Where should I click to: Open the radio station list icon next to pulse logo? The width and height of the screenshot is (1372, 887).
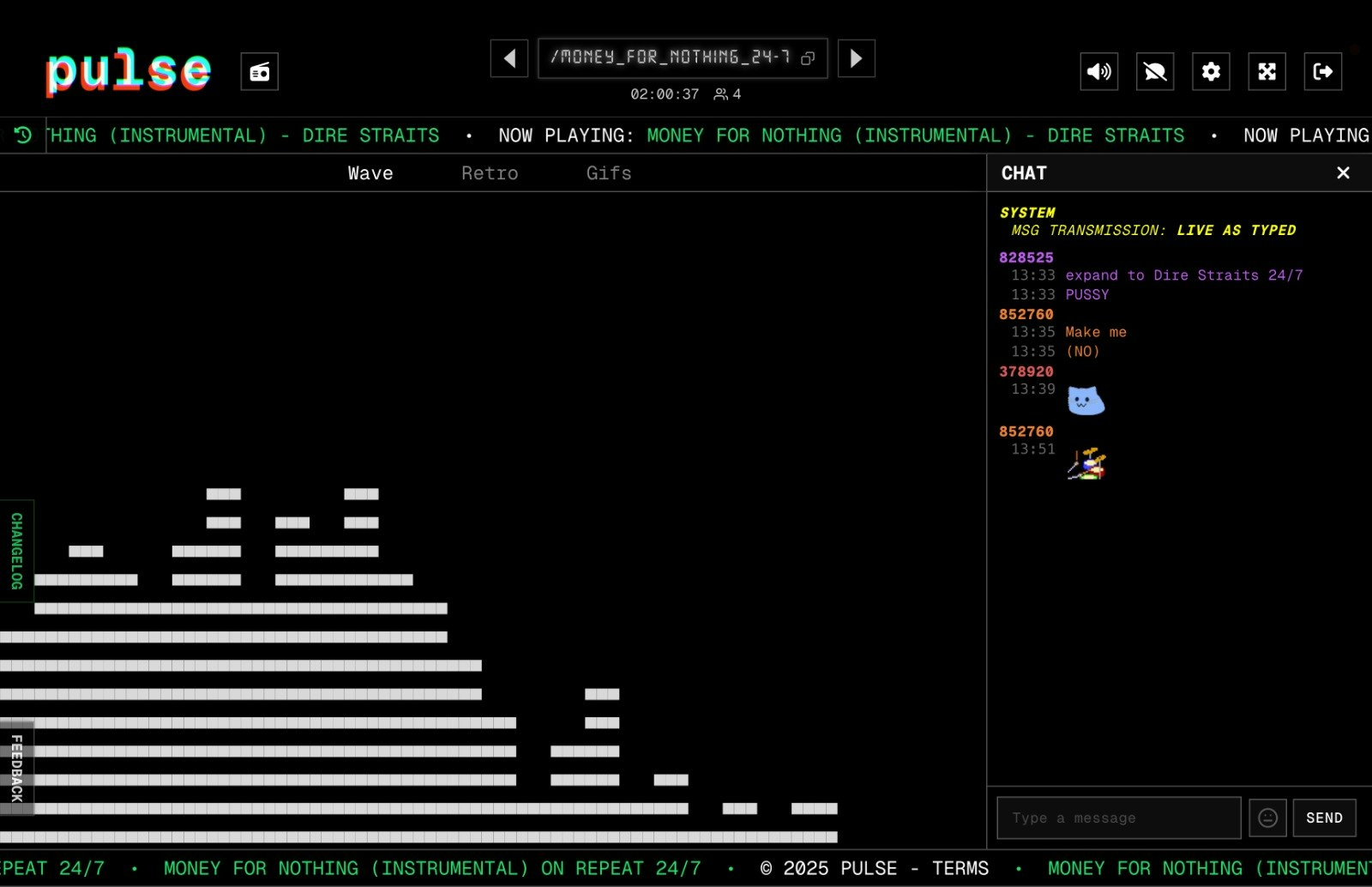259,71
